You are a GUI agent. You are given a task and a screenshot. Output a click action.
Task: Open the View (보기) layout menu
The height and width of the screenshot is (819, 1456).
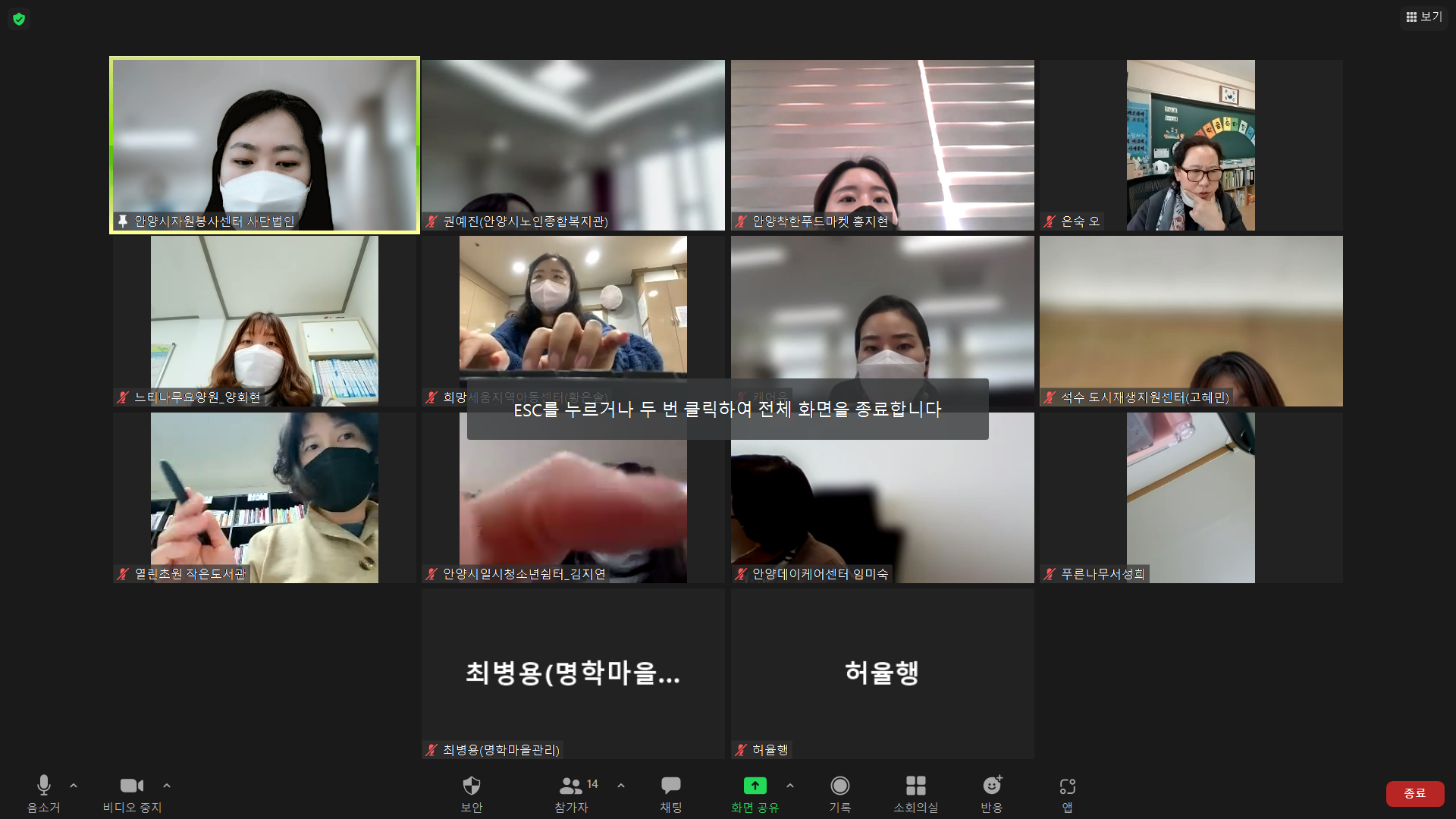[x=1424, y=17]
